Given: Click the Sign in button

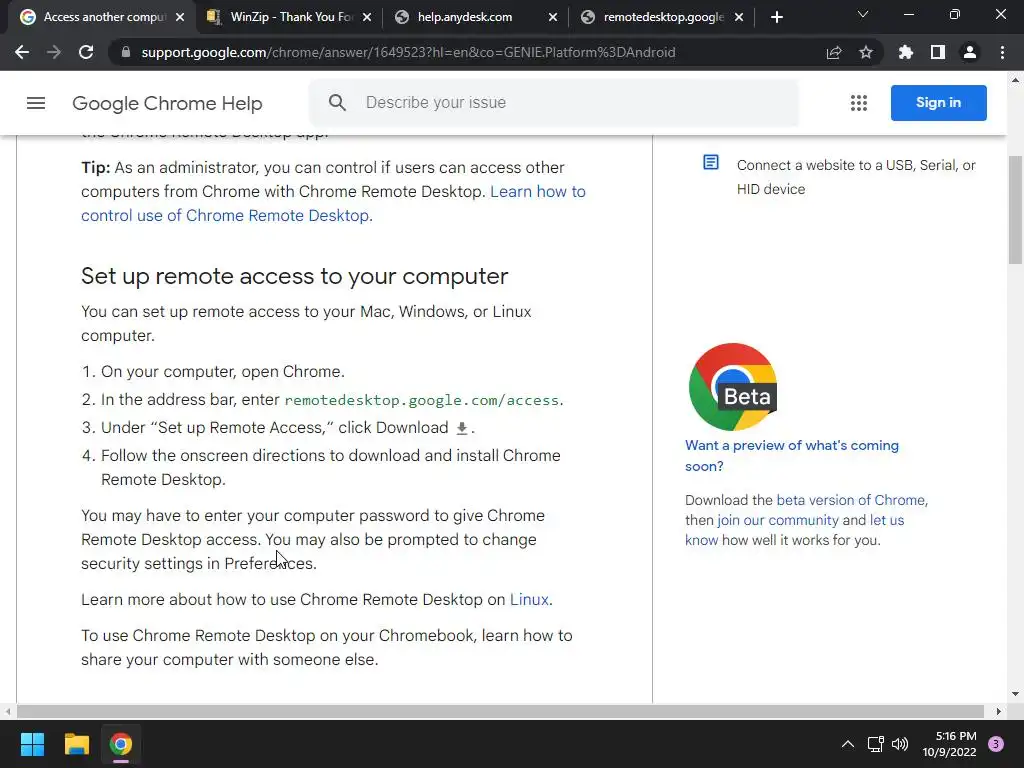Looking at the screenshot, I should [938, 103].
